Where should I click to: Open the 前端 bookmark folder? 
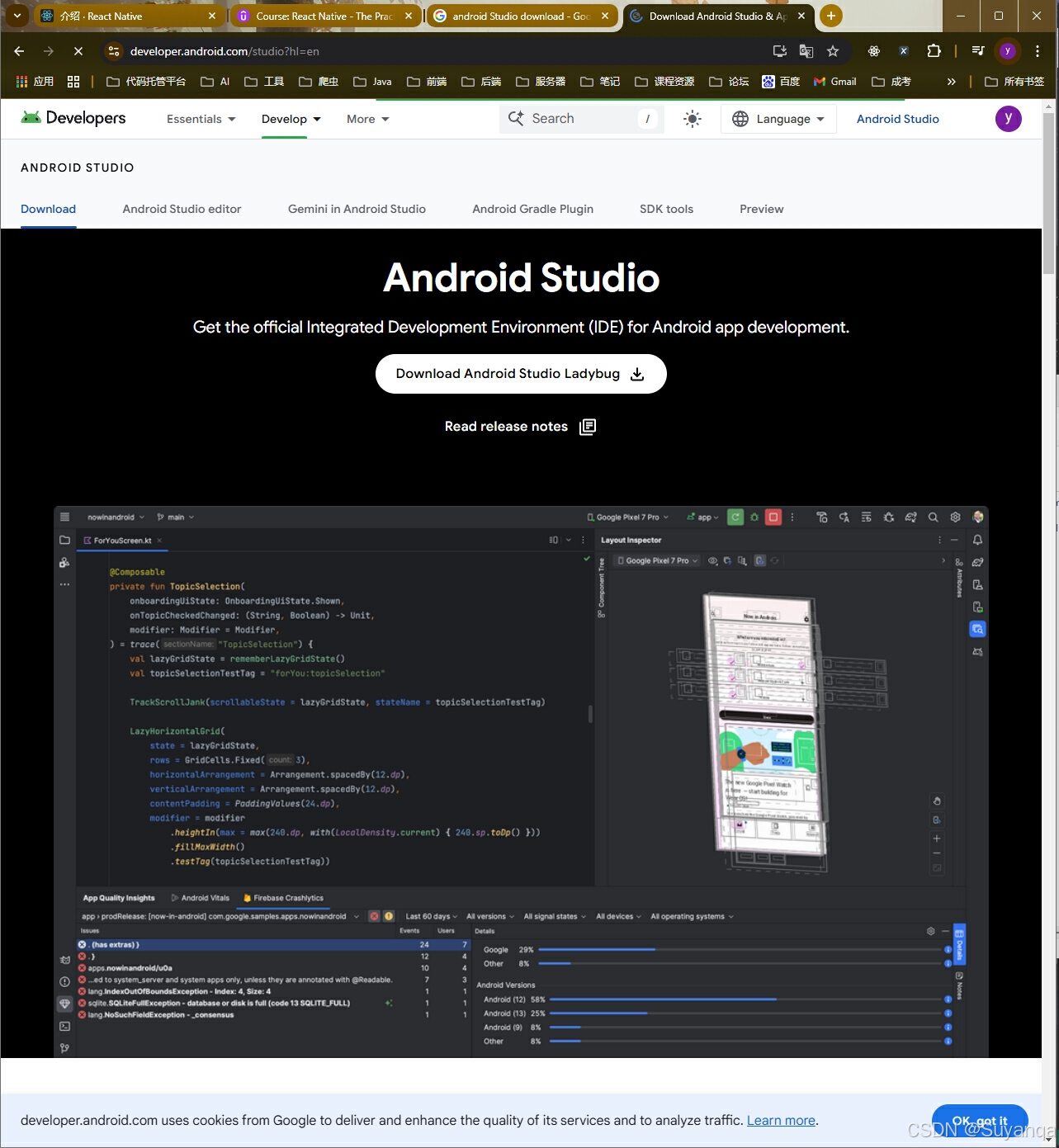[427, 82]
